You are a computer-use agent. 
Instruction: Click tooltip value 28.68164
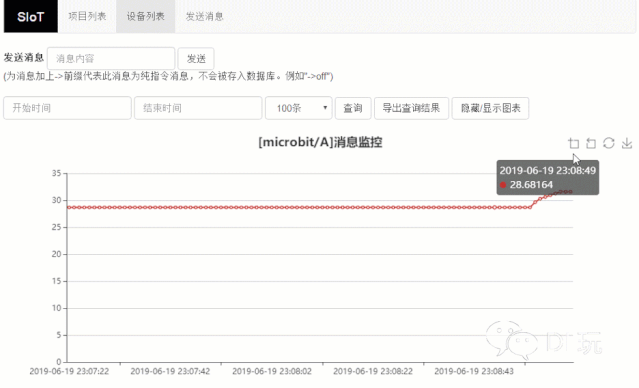click(x=531, y=185)
